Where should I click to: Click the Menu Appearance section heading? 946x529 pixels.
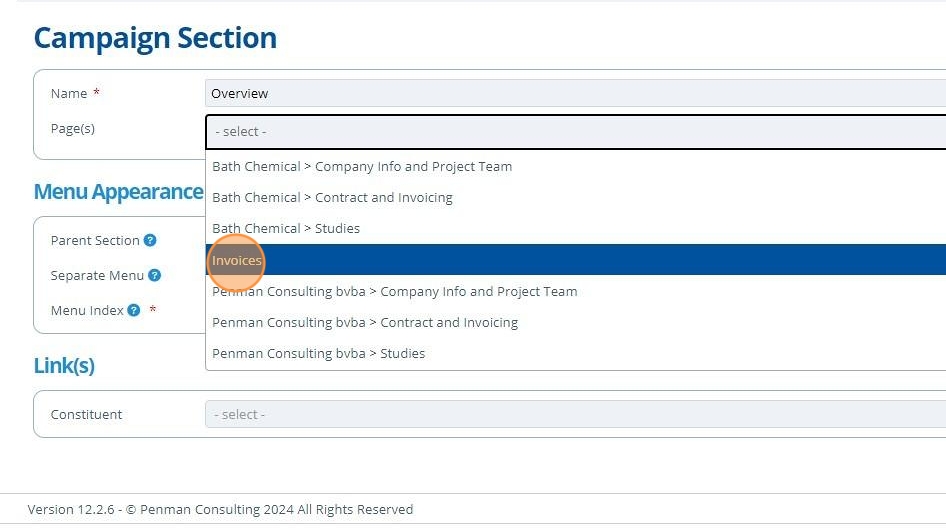click(118, 192)
